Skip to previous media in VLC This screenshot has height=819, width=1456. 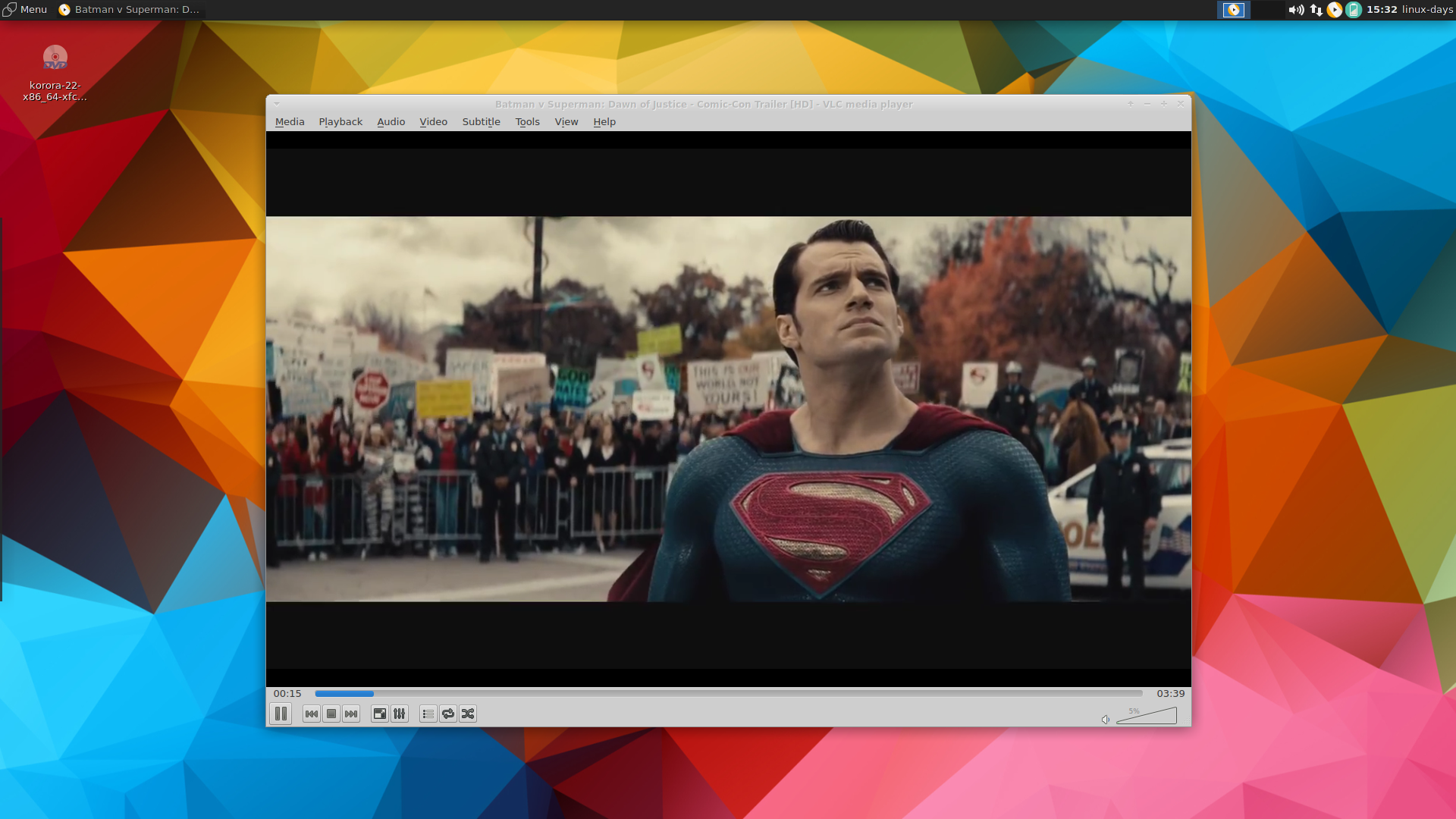311,714
